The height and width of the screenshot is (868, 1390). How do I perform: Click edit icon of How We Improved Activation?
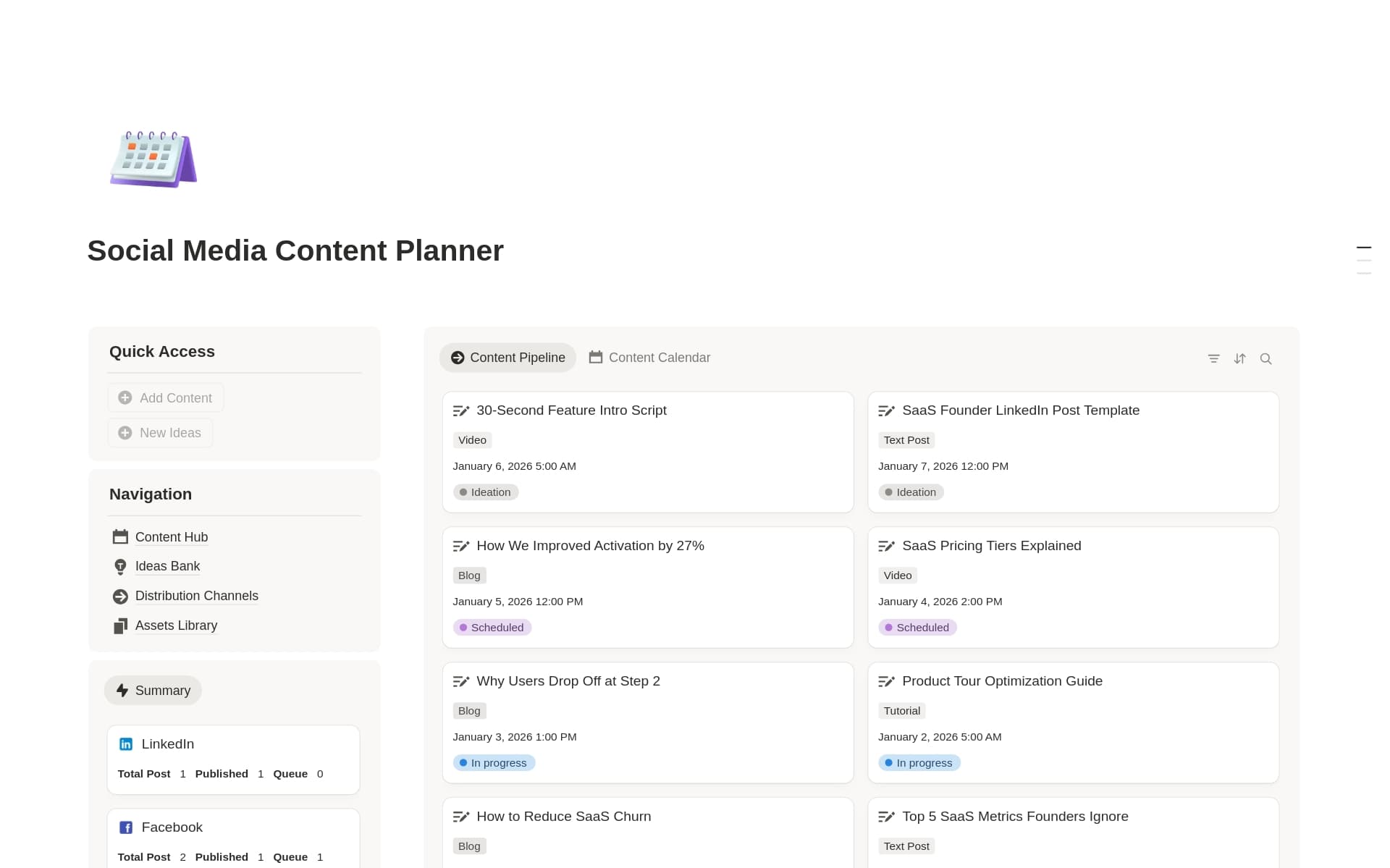[x=461, y=546]
